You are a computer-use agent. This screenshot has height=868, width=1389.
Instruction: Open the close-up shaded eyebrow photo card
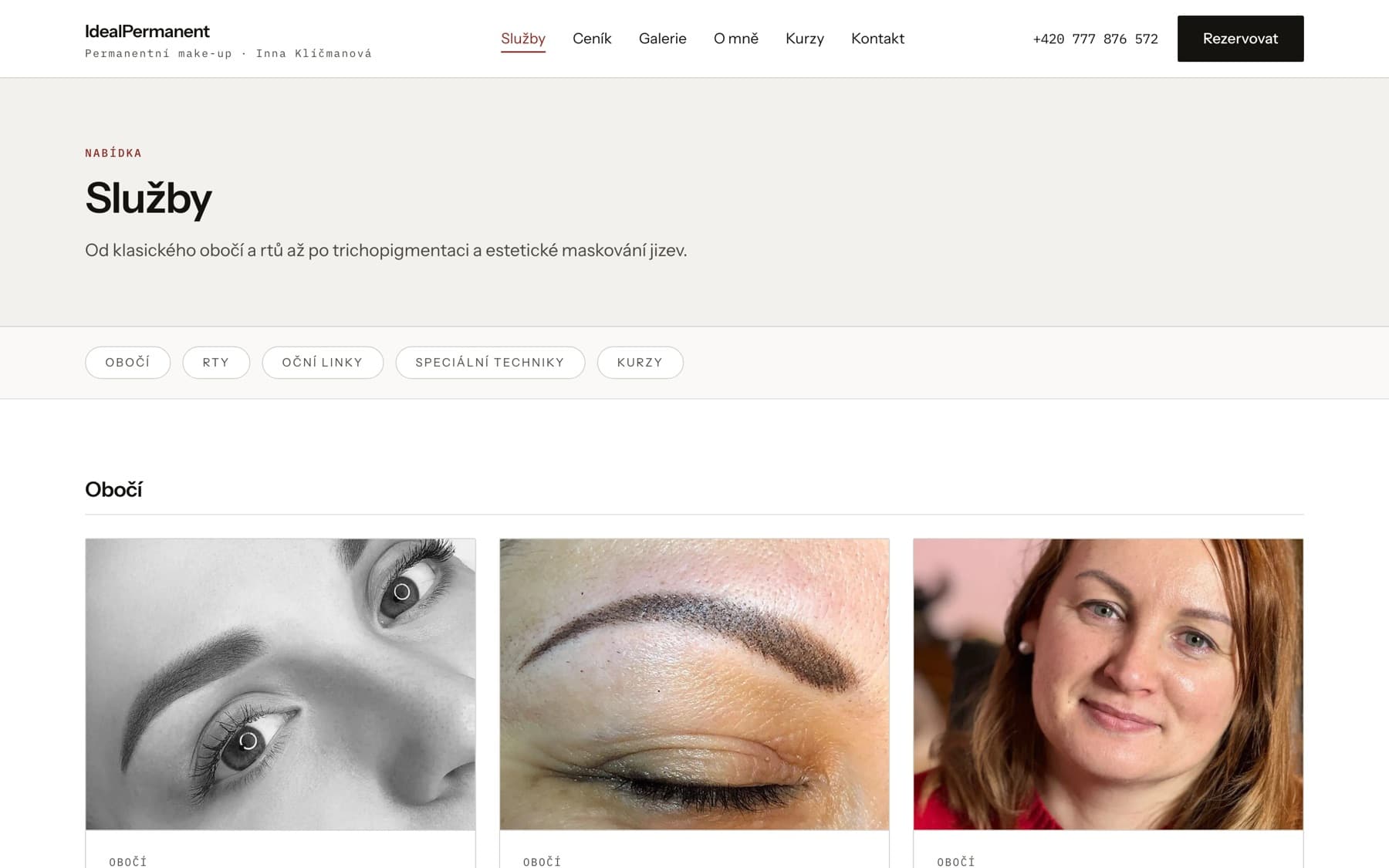pyautogui.click(x=694, y=684)
